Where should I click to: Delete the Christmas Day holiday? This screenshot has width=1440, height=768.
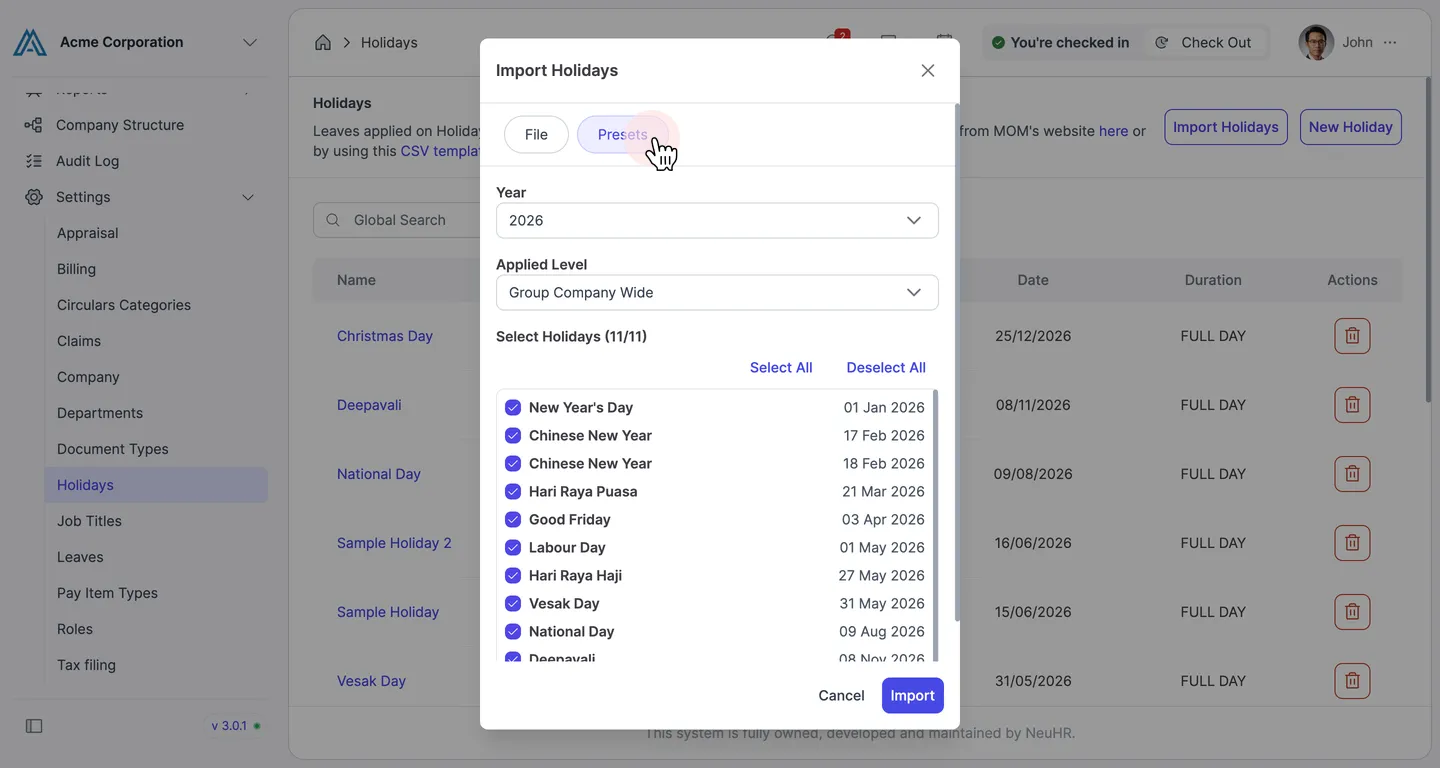1352,336
